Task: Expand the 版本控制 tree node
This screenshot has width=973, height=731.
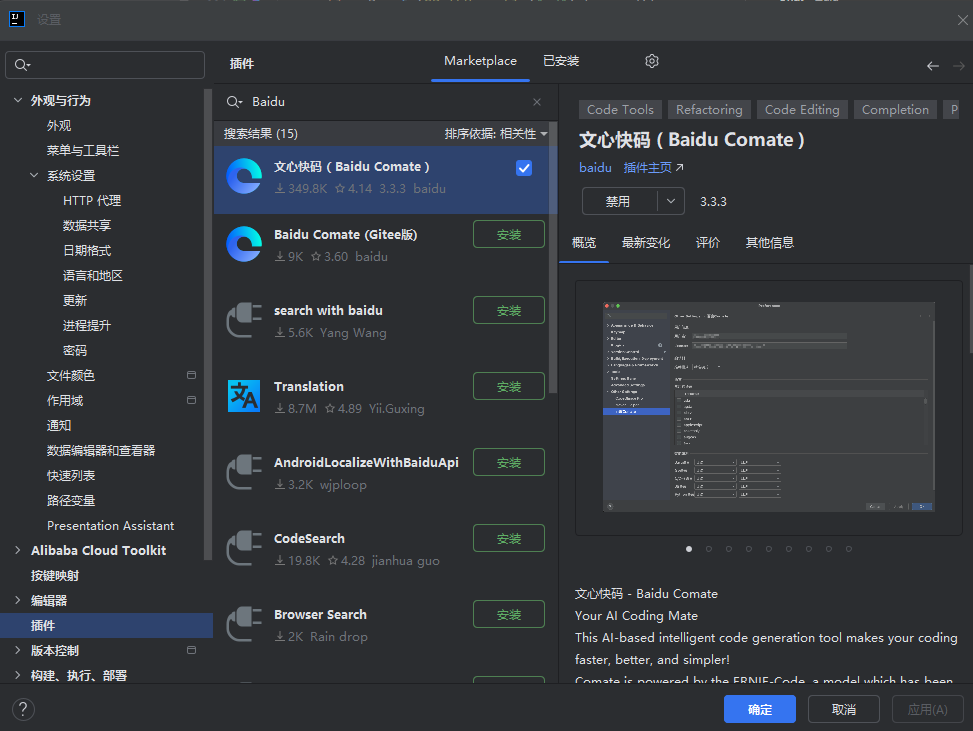Action: 18,650
